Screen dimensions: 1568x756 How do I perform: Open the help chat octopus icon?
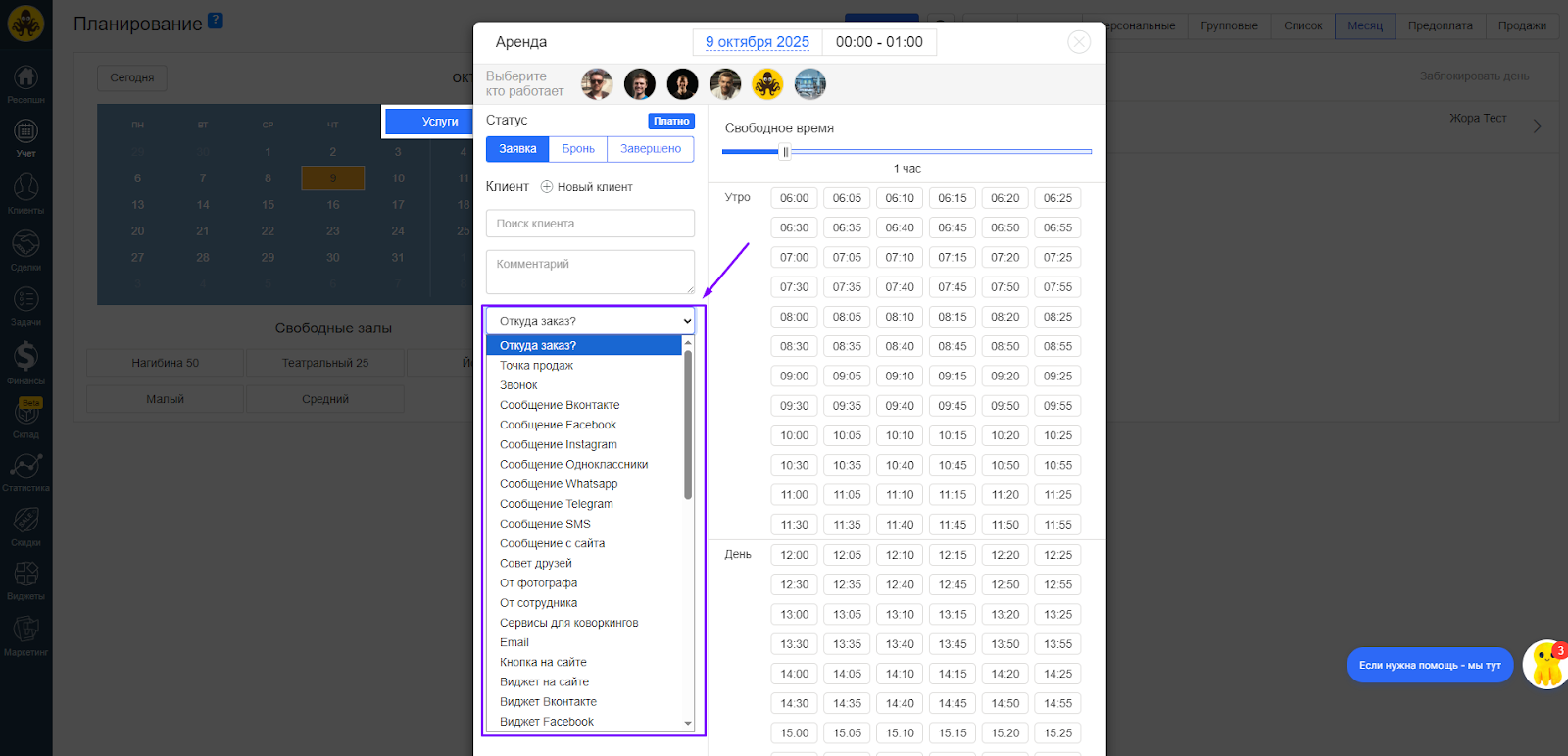1546,665
